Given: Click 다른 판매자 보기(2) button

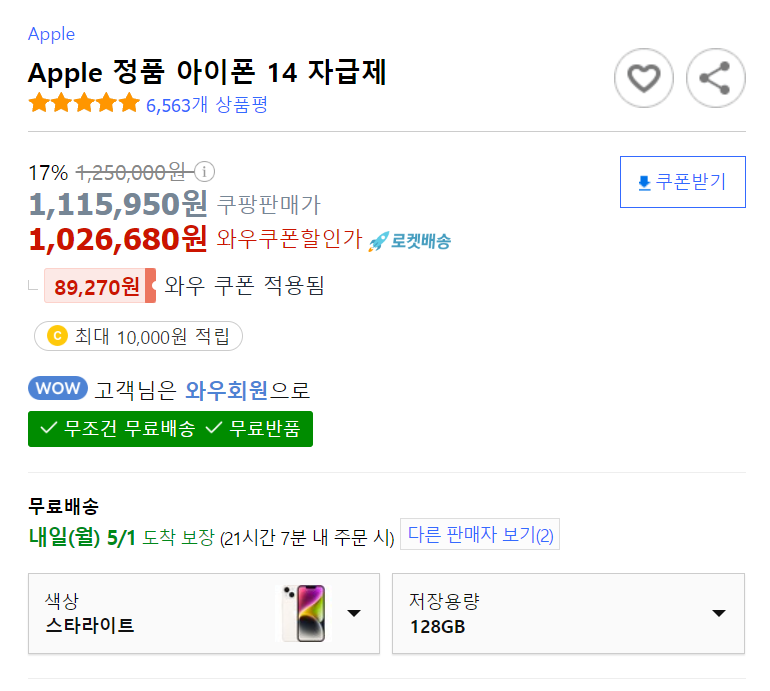Looking at the screenshot, I should [x=480, y=534].
